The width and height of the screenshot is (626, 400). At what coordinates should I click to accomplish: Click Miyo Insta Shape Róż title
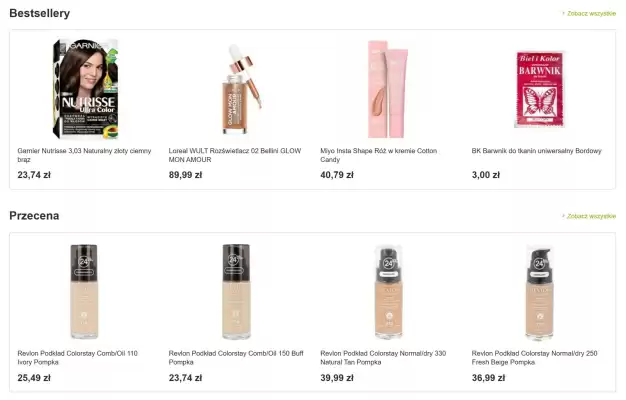(378, 155)
